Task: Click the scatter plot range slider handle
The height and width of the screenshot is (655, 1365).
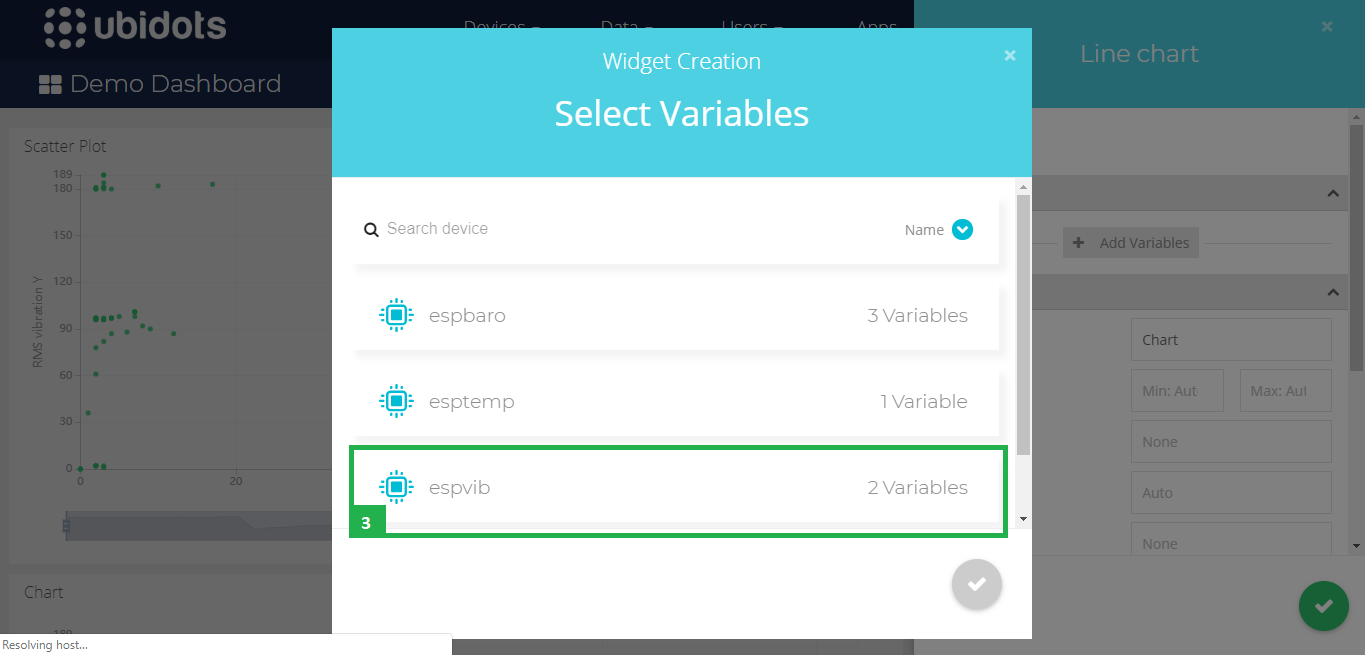Action: pos(66,525)
